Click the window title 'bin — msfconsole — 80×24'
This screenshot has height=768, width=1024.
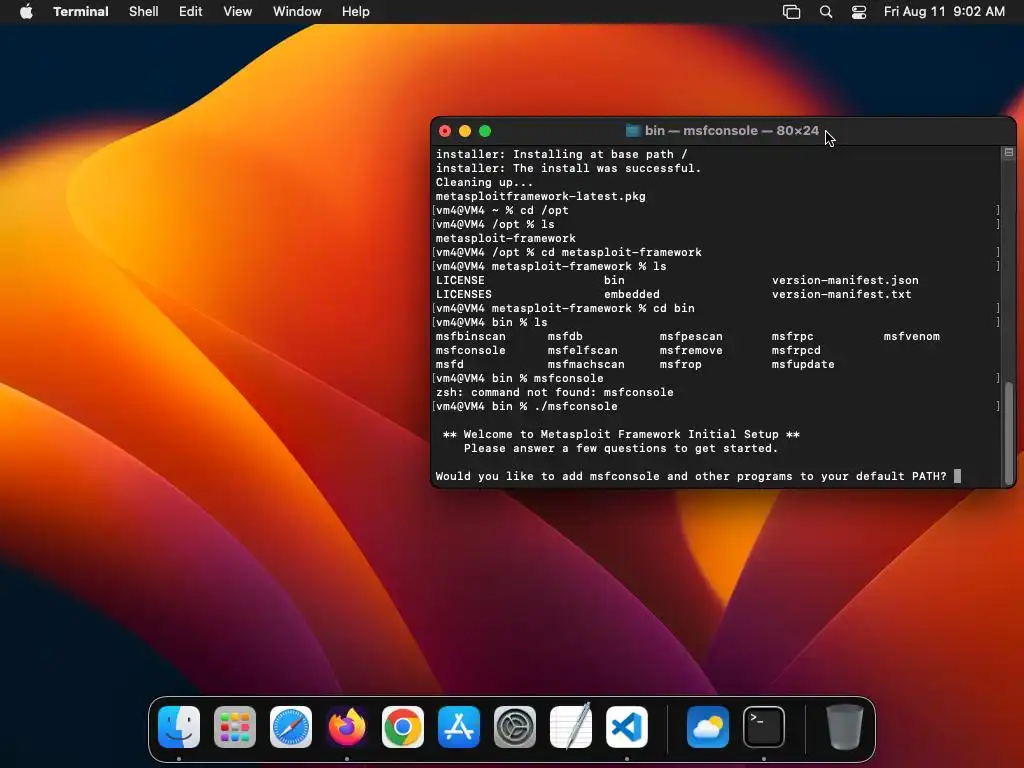[x=731, y=131]
